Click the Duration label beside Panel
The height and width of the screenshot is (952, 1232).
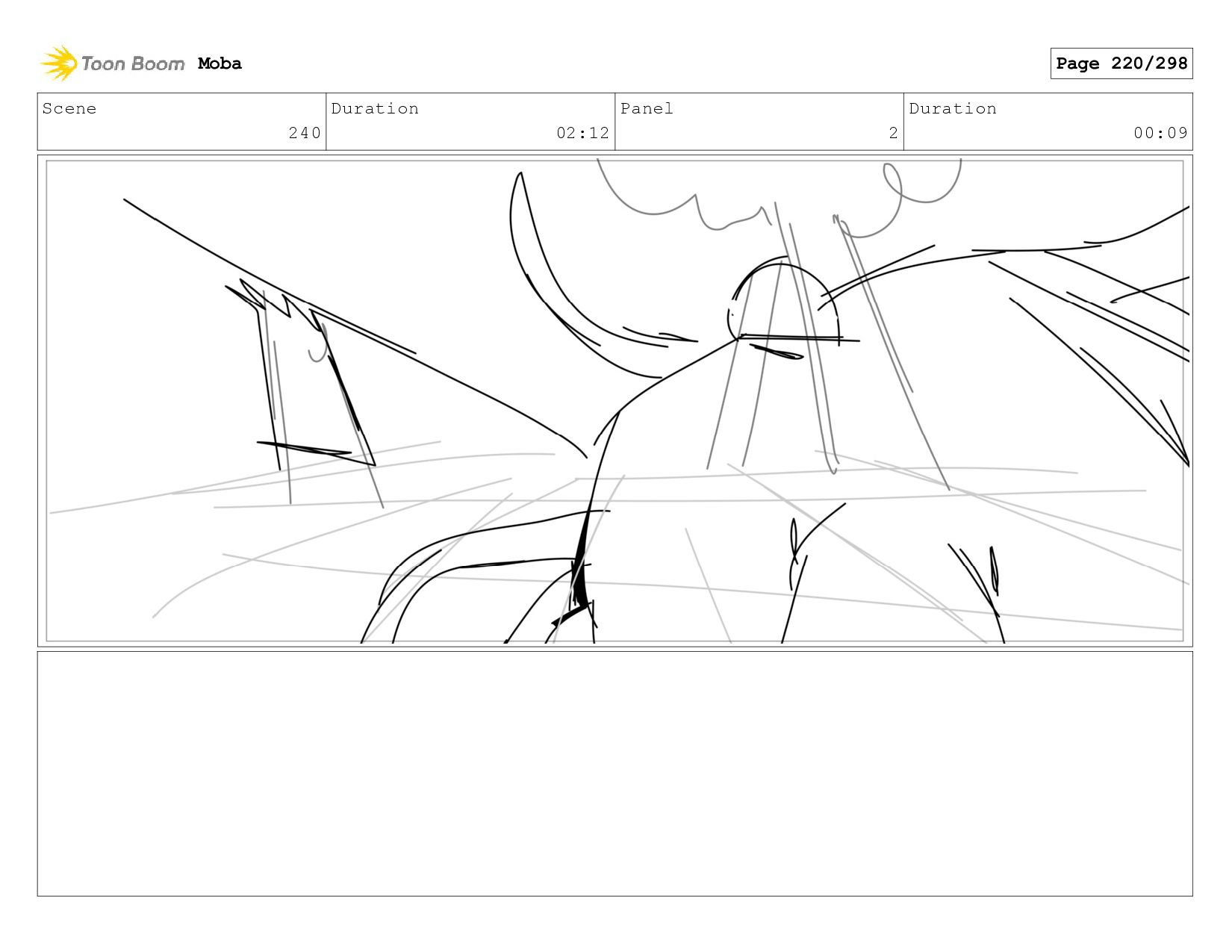click(x=953, y=108)
